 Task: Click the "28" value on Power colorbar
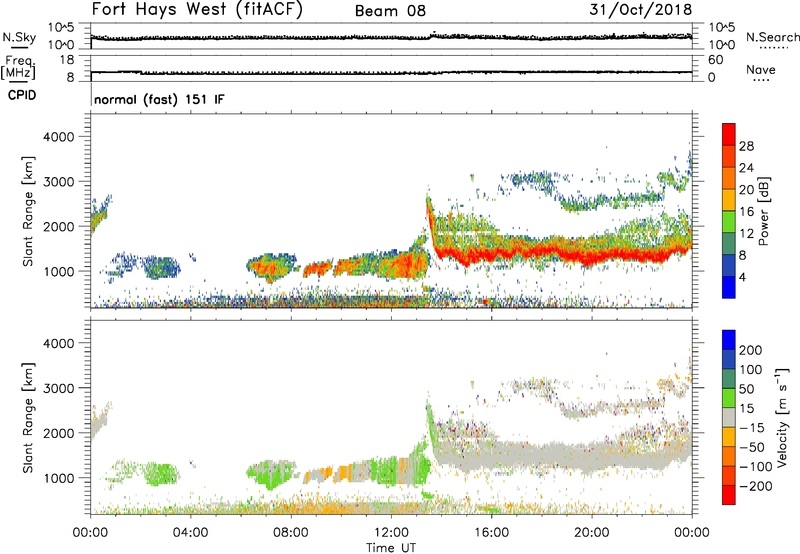tap(746, 146)
